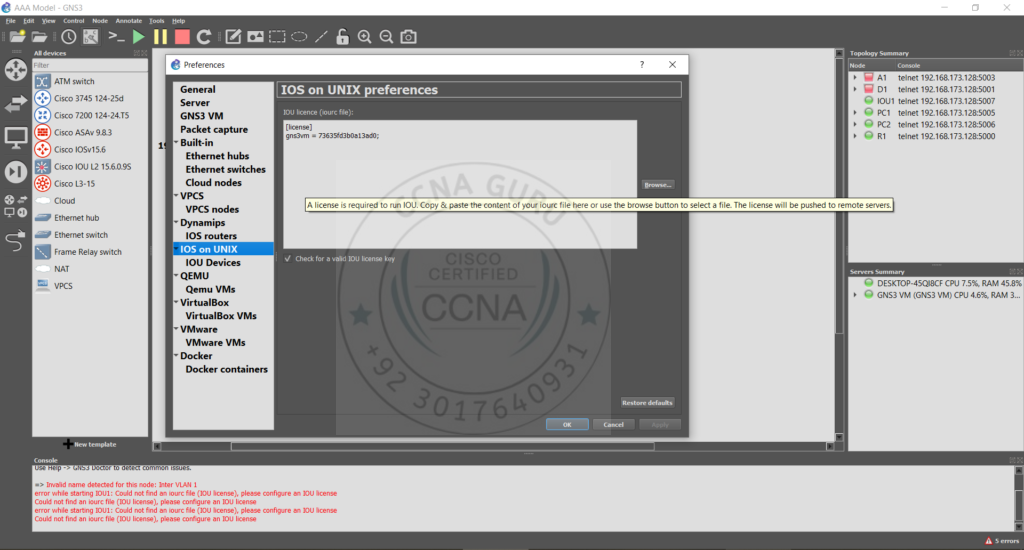The height and width of the screenshot is (550, 1024).
Task: Start all nodes with green play icon
Action: point(138,37)
